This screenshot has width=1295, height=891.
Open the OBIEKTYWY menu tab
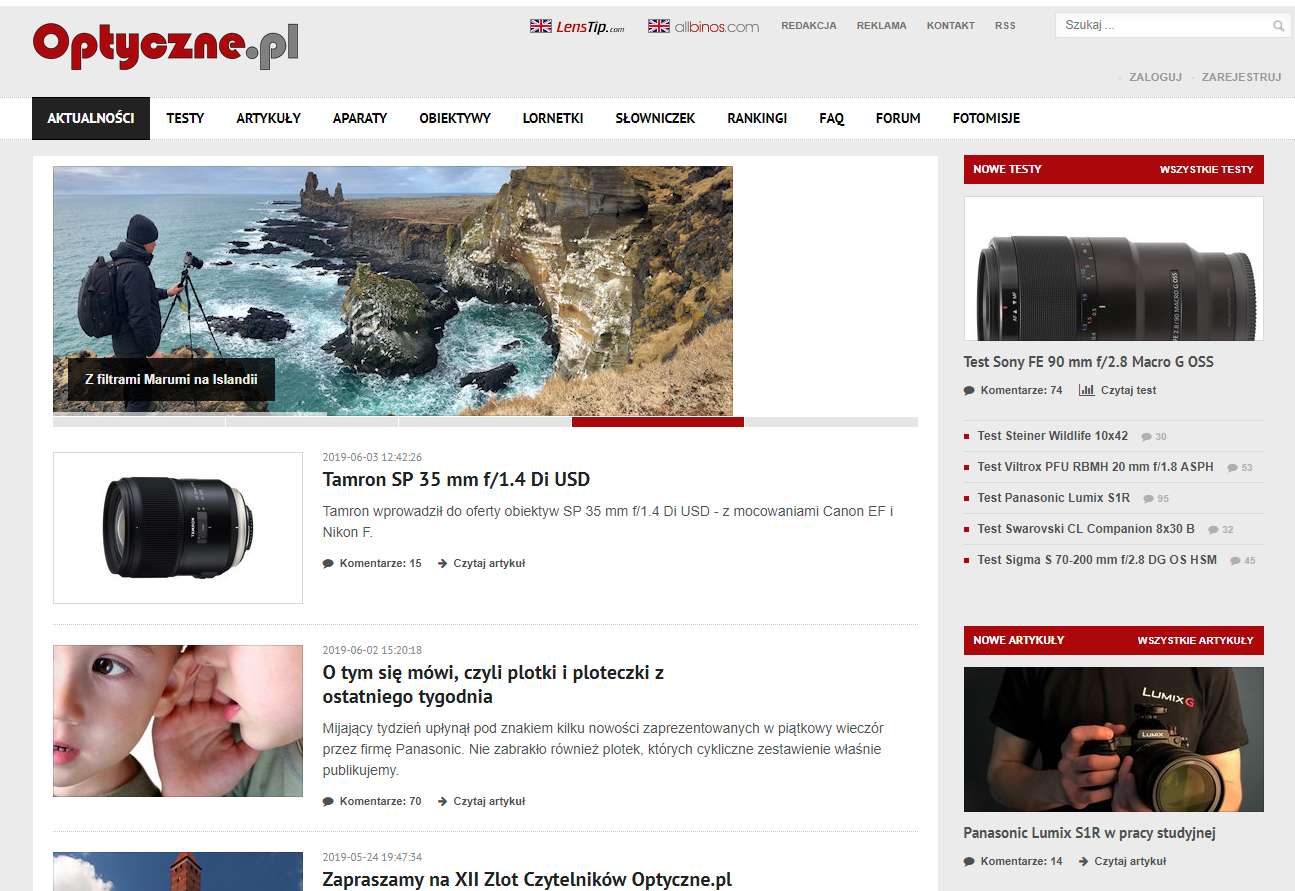click(x=455, y=118)
